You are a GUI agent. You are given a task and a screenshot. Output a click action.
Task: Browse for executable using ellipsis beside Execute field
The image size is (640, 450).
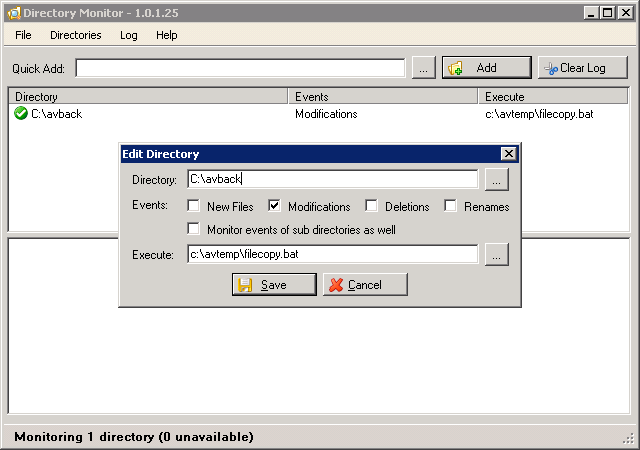point(496,254)
